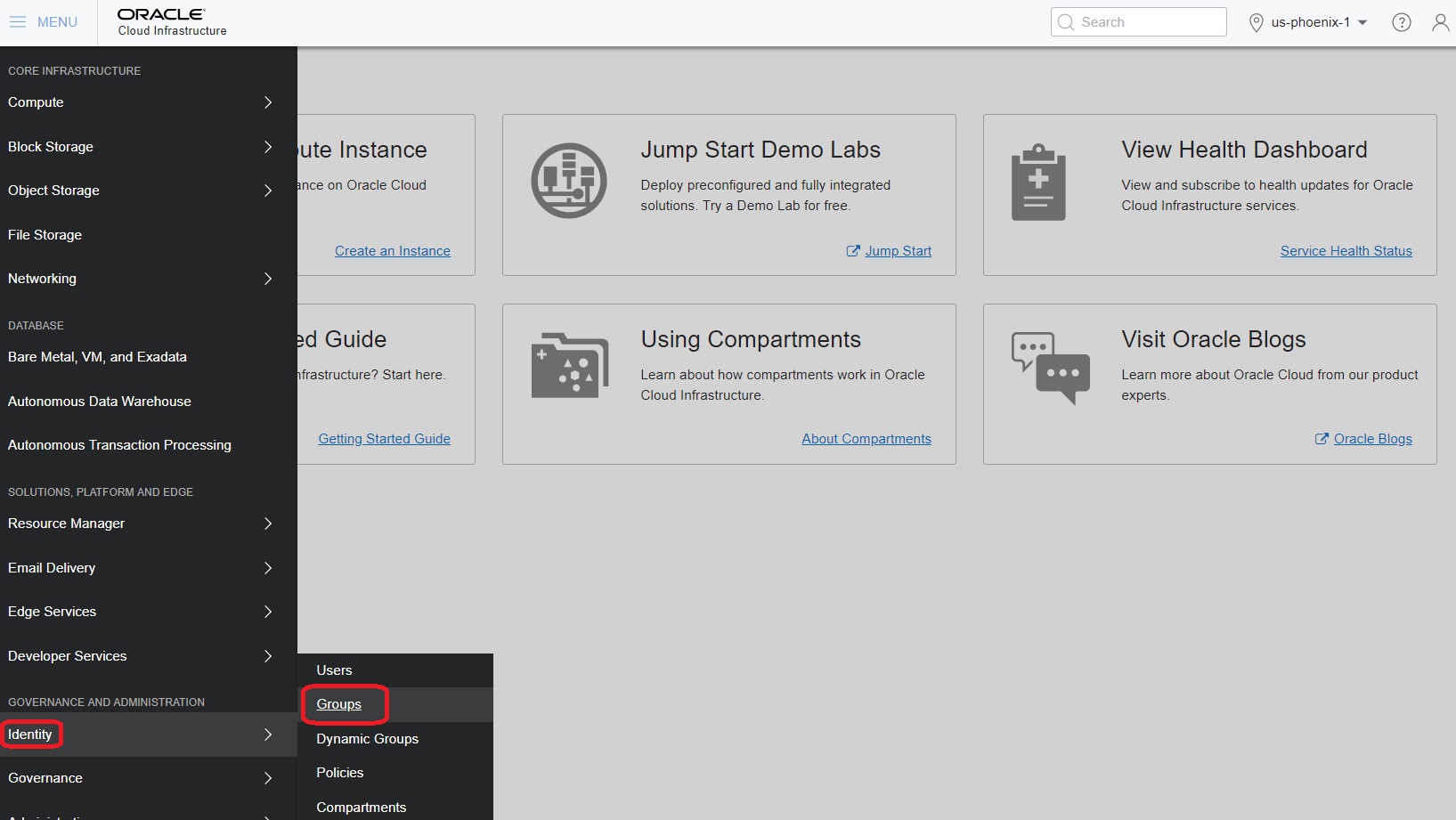
Task: Follow the Create an Instance link
Action: pos(393,251)
